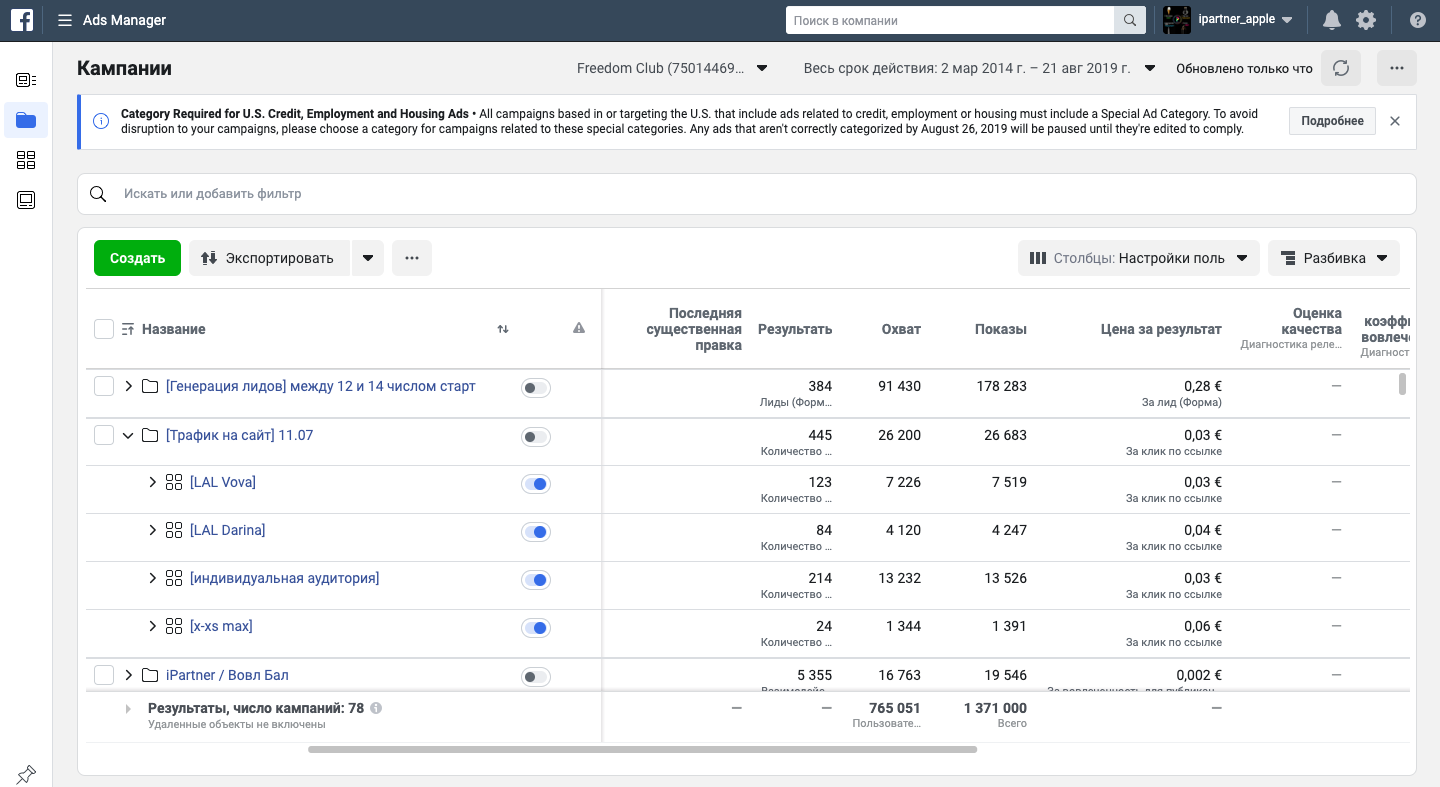This screenshot has height=787, width=1440.
Task: Click the Подробнее button in notice
Action: [1332, 121]
